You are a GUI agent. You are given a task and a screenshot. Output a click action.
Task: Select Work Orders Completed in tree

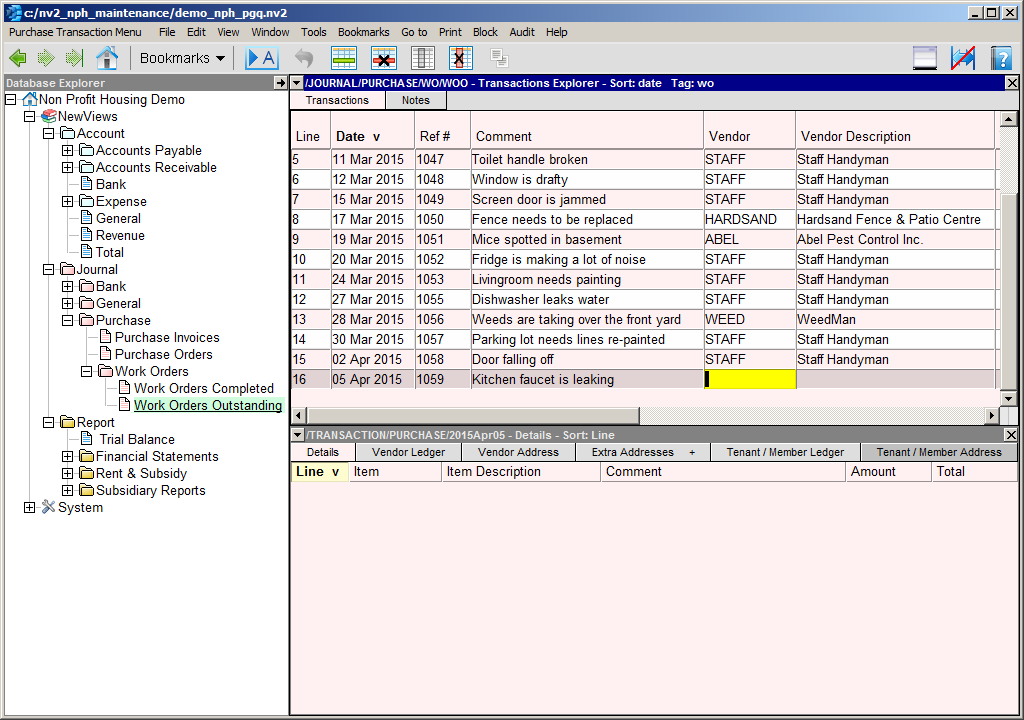pos(203,389)
